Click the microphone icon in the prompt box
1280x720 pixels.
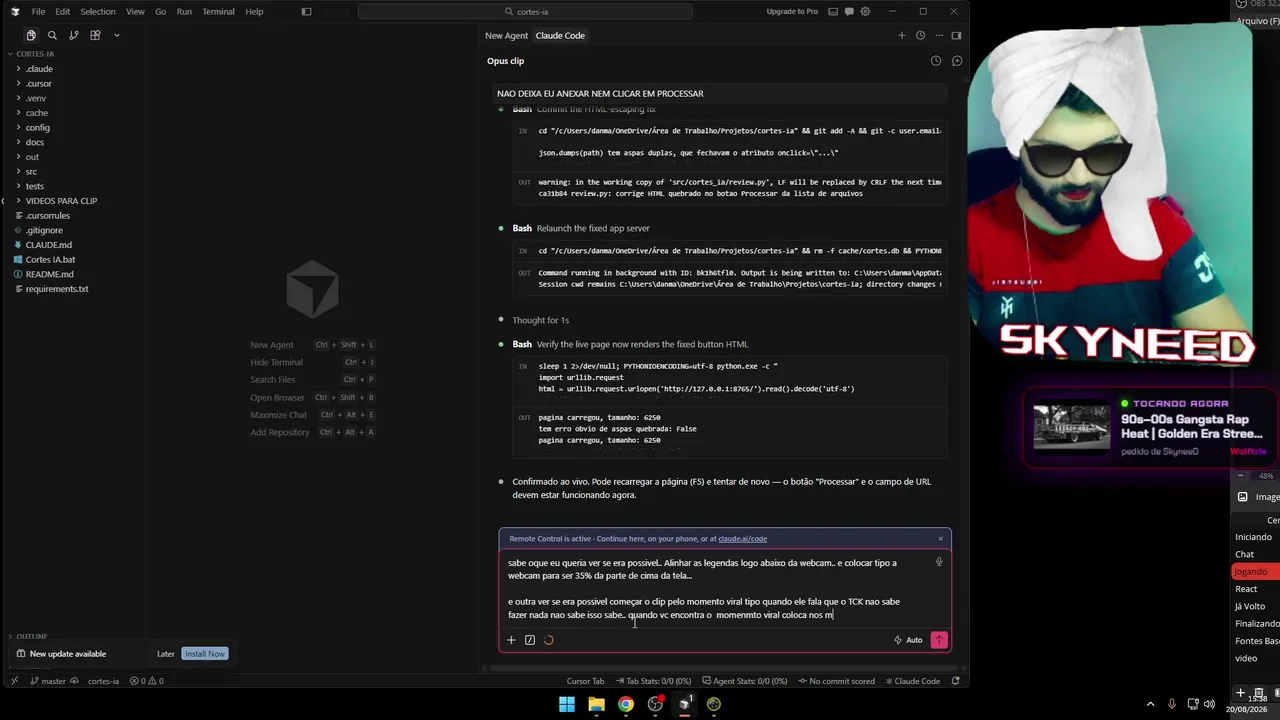(938, 562)
